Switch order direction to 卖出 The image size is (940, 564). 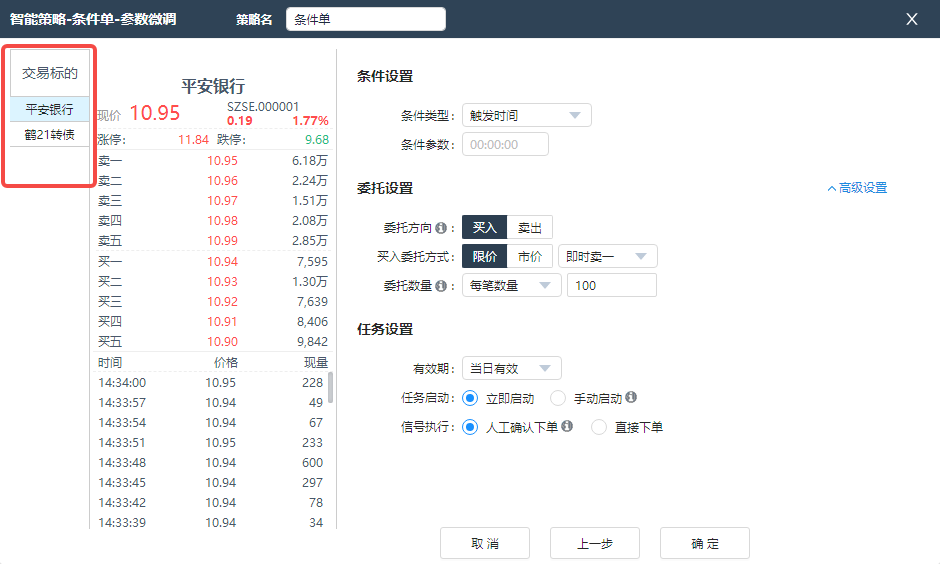click(530, 228)
